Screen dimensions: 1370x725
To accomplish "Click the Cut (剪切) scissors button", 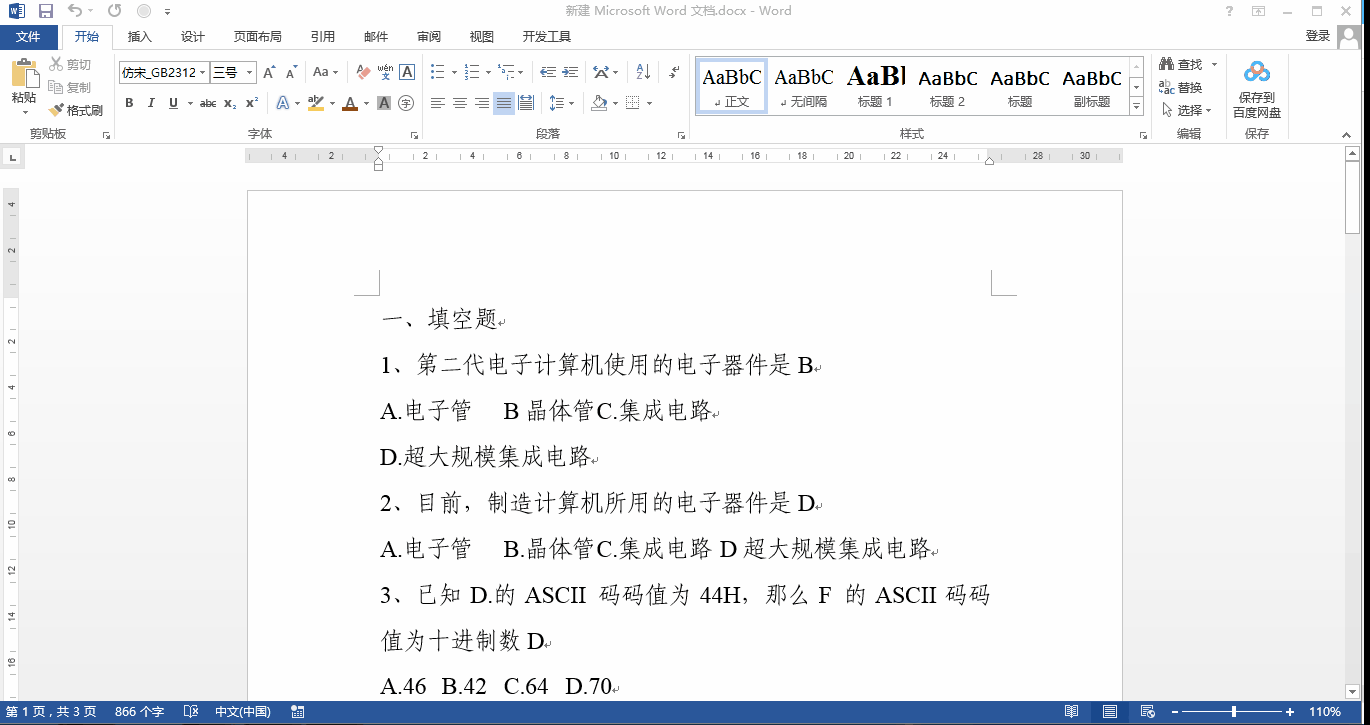I will pyautogui.click(x=70, y=65).
